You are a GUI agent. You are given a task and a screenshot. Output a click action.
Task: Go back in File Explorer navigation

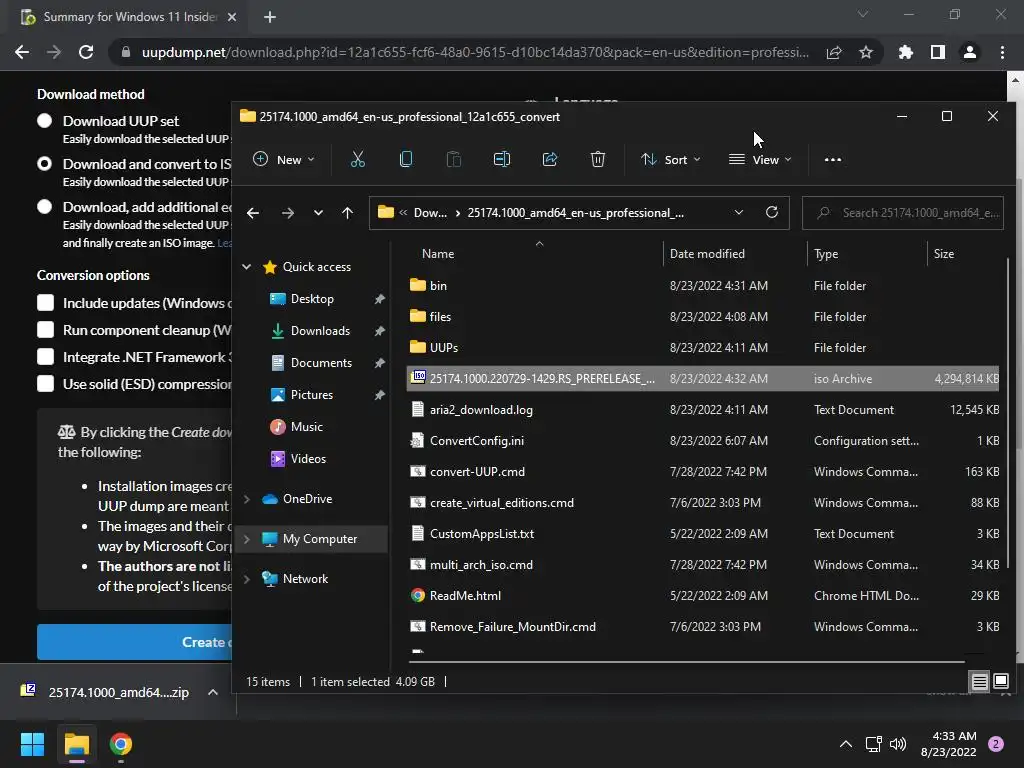[253, 213]
